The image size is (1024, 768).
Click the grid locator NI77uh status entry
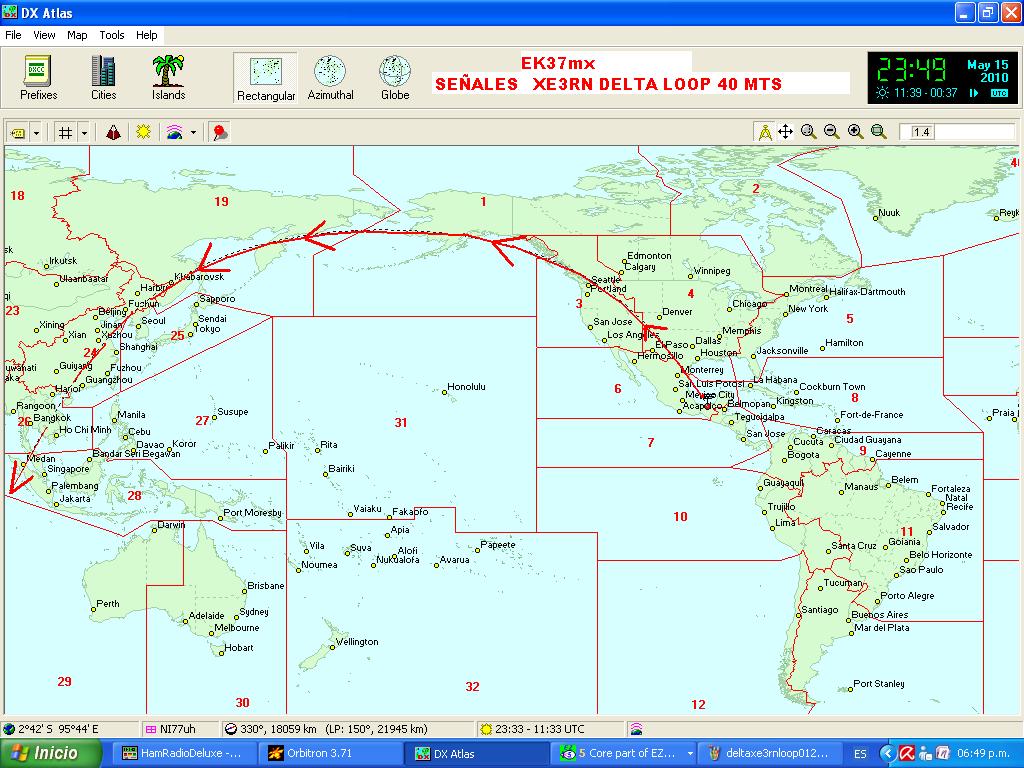pos(178,729)
